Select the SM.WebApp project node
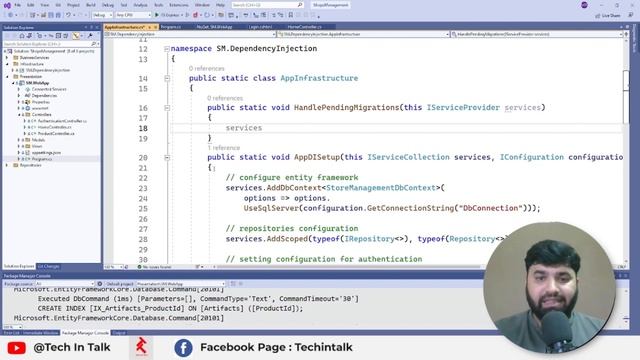 37,83
